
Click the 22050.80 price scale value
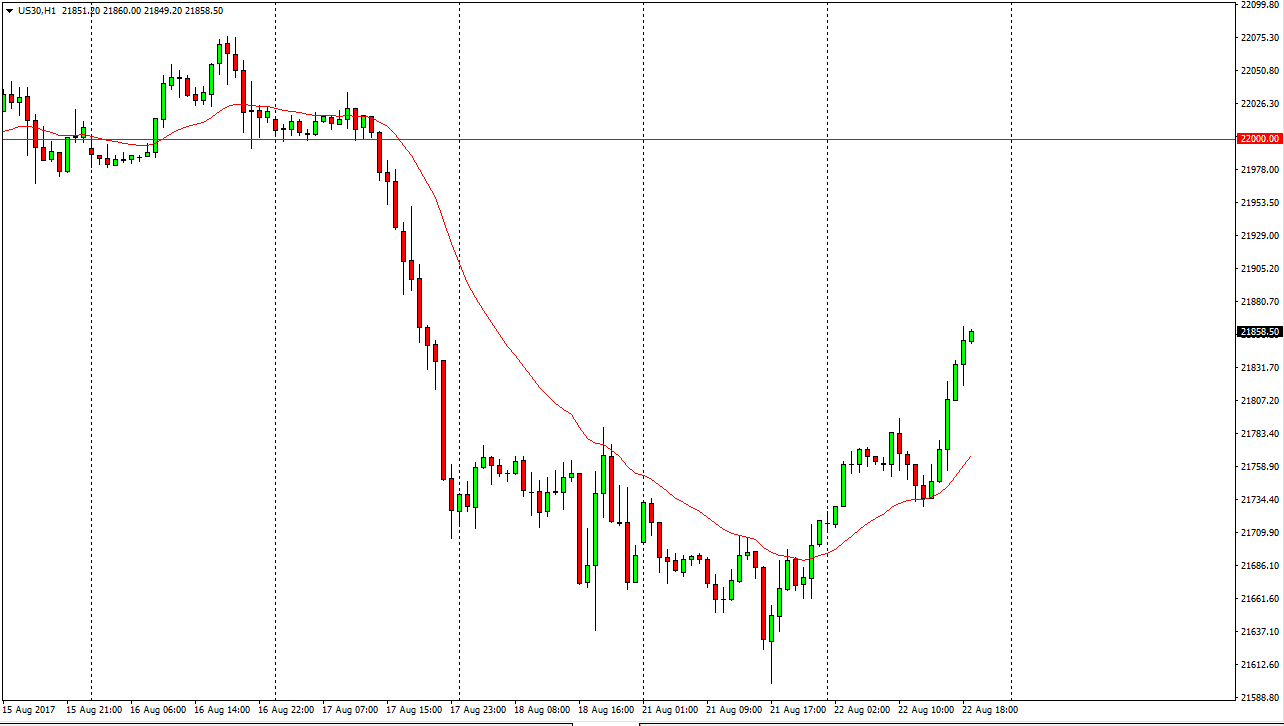1259,71
